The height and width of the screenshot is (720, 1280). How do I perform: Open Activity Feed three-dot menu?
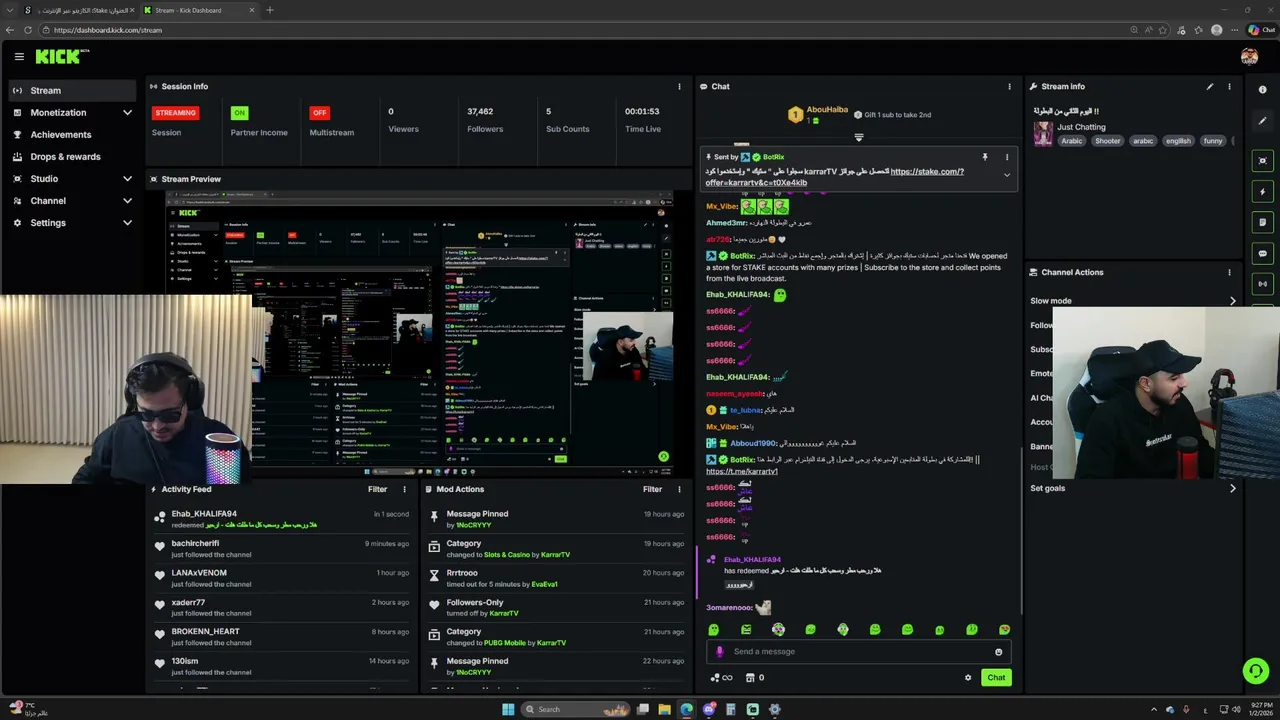tap(404, 489)
